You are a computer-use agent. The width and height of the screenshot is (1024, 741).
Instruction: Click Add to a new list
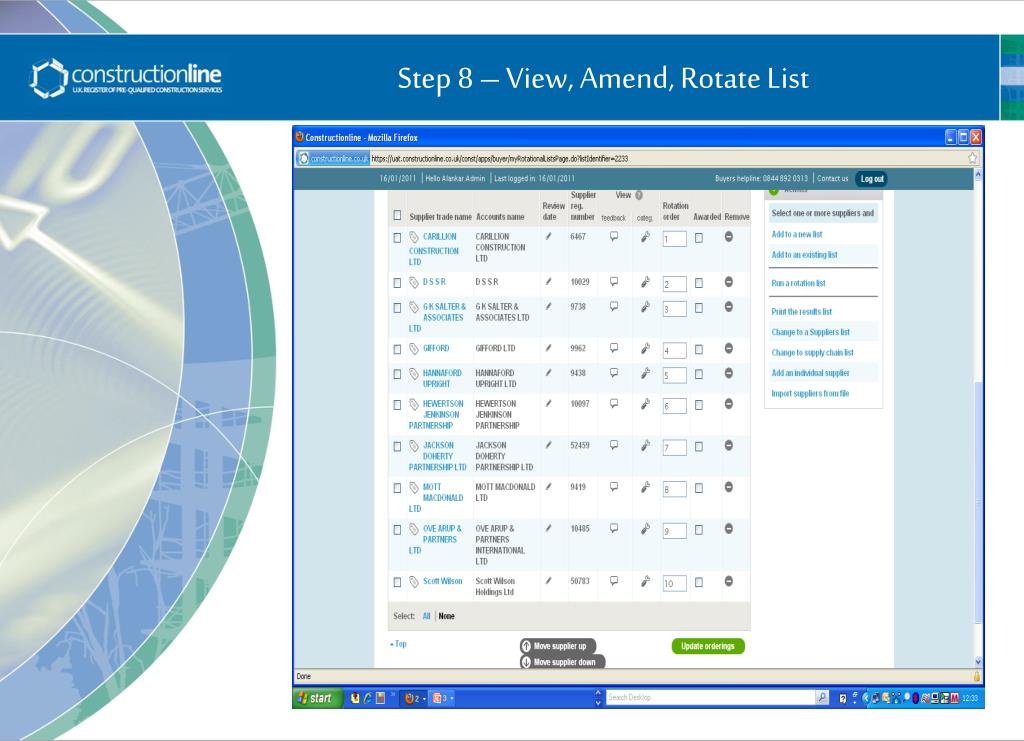tap(797, 234)
